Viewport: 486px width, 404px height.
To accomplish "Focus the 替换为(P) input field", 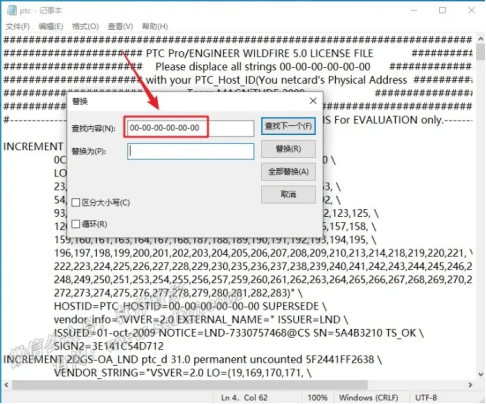I will (x=190, y=151).
